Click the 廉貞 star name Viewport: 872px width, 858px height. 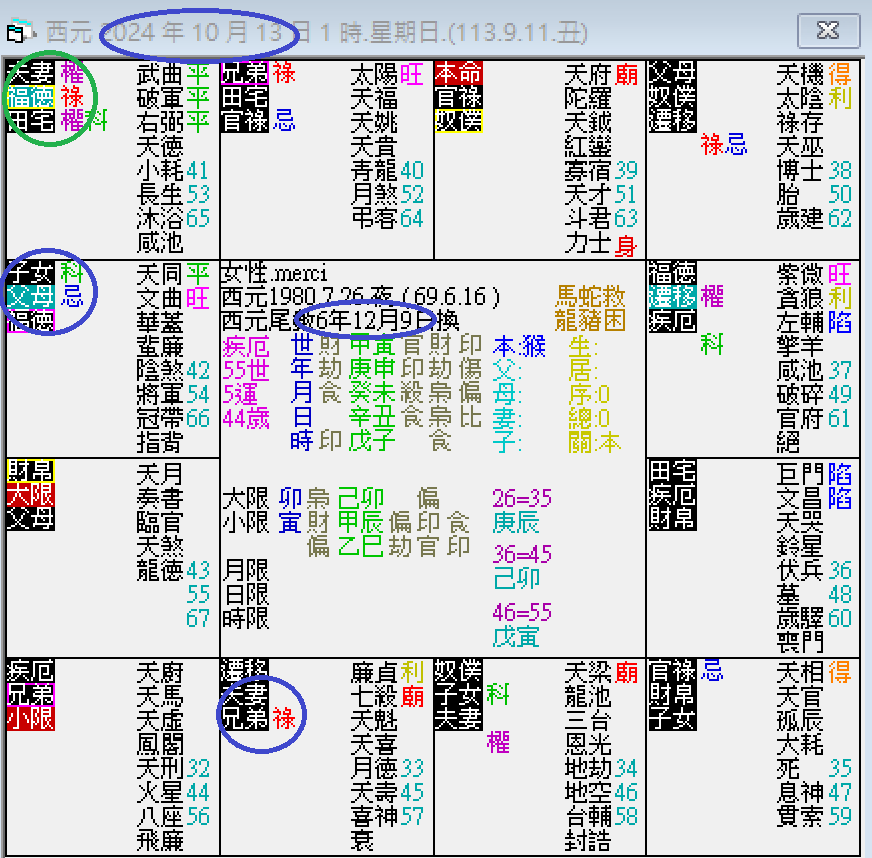(x=374, y=673)
